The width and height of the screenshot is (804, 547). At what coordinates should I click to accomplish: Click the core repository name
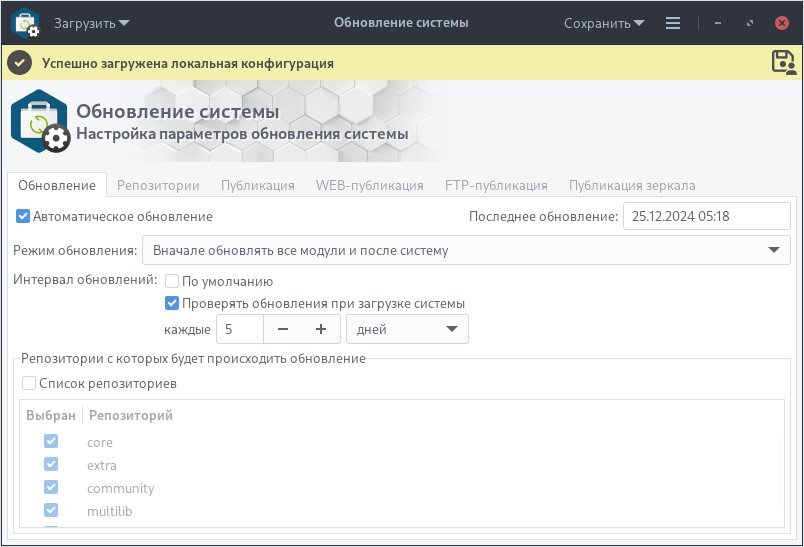(100, 442)
